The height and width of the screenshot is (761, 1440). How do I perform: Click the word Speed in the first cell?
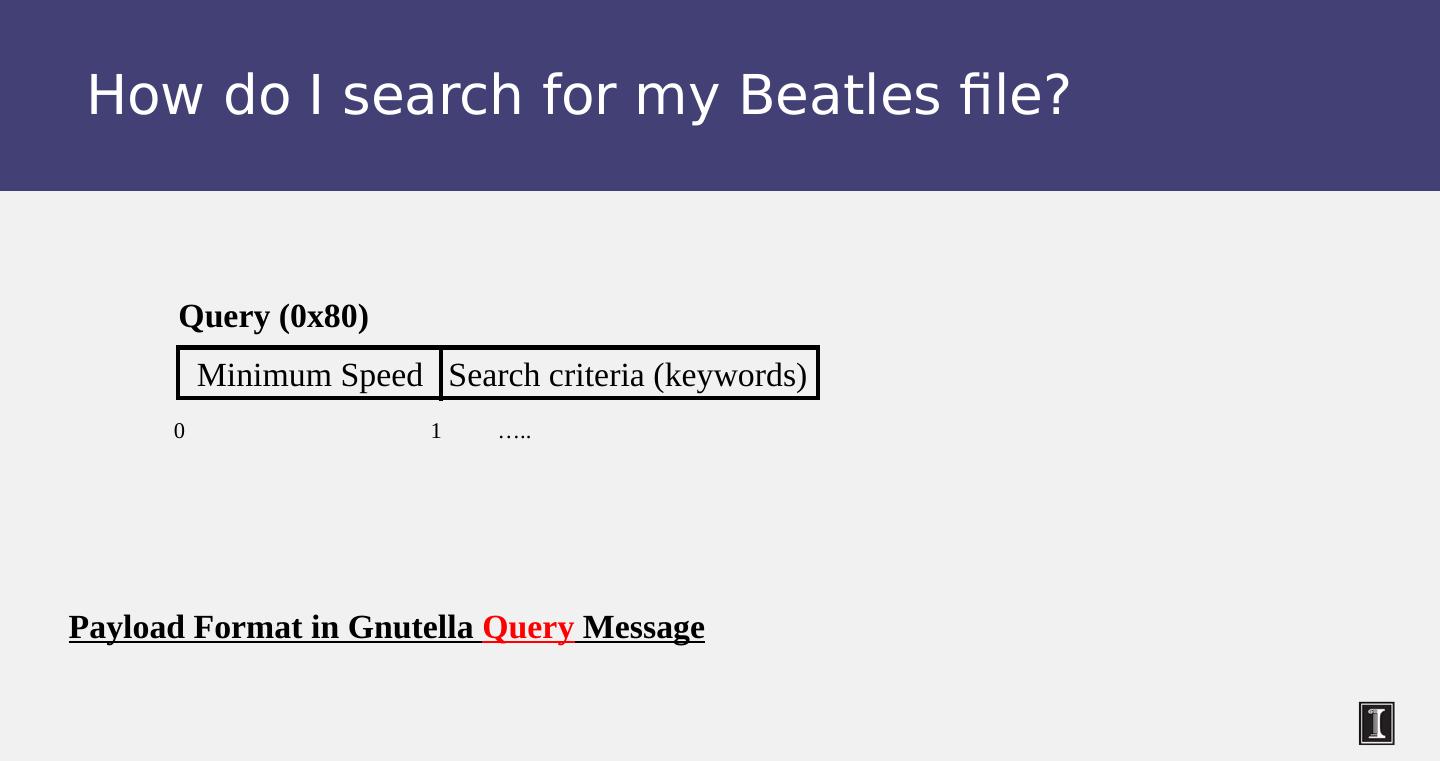[381, 375]
